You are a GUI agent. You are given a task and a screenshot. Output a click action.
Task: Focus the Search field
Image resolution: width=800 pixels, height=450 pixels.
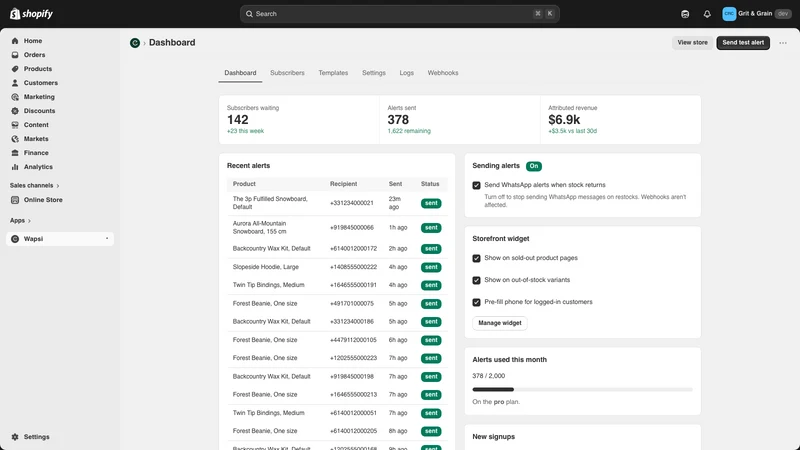[x=399, y=14]
